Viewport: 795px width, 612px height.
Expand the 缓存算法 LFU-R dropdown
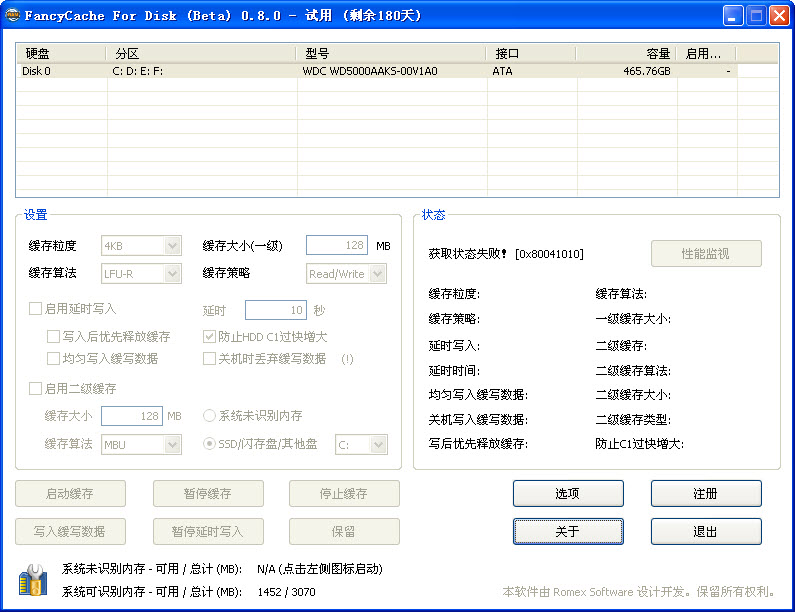pos(141,273)
